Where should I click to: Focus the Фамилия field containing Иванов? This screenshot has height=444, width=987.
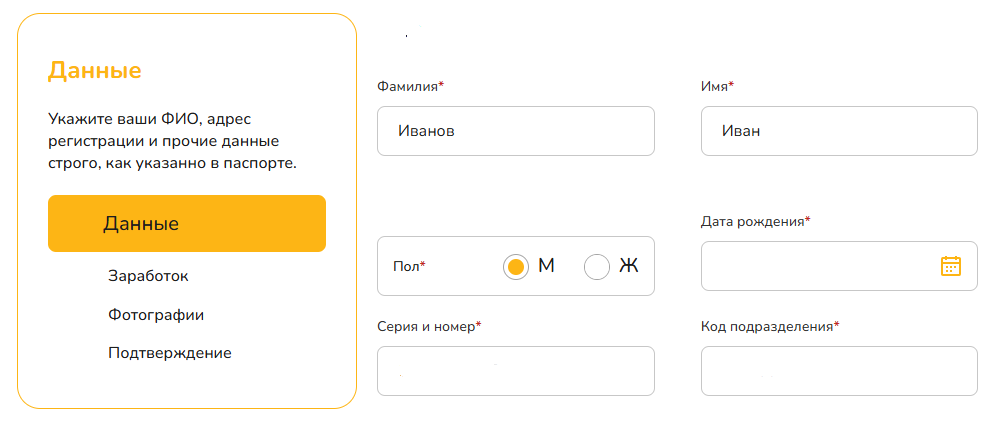tap(515, 131)
